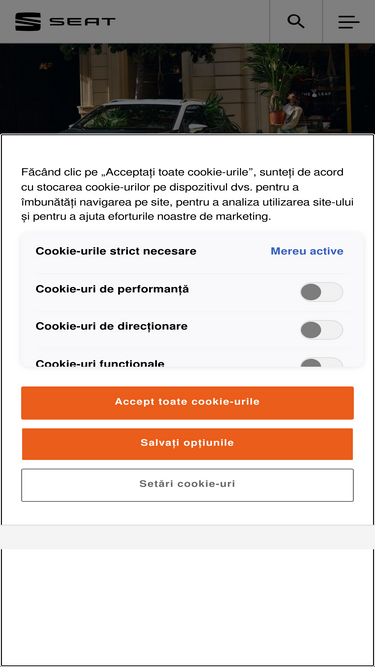
Task: Click the cookie consent description paragraph
Action: click(188, 194)
